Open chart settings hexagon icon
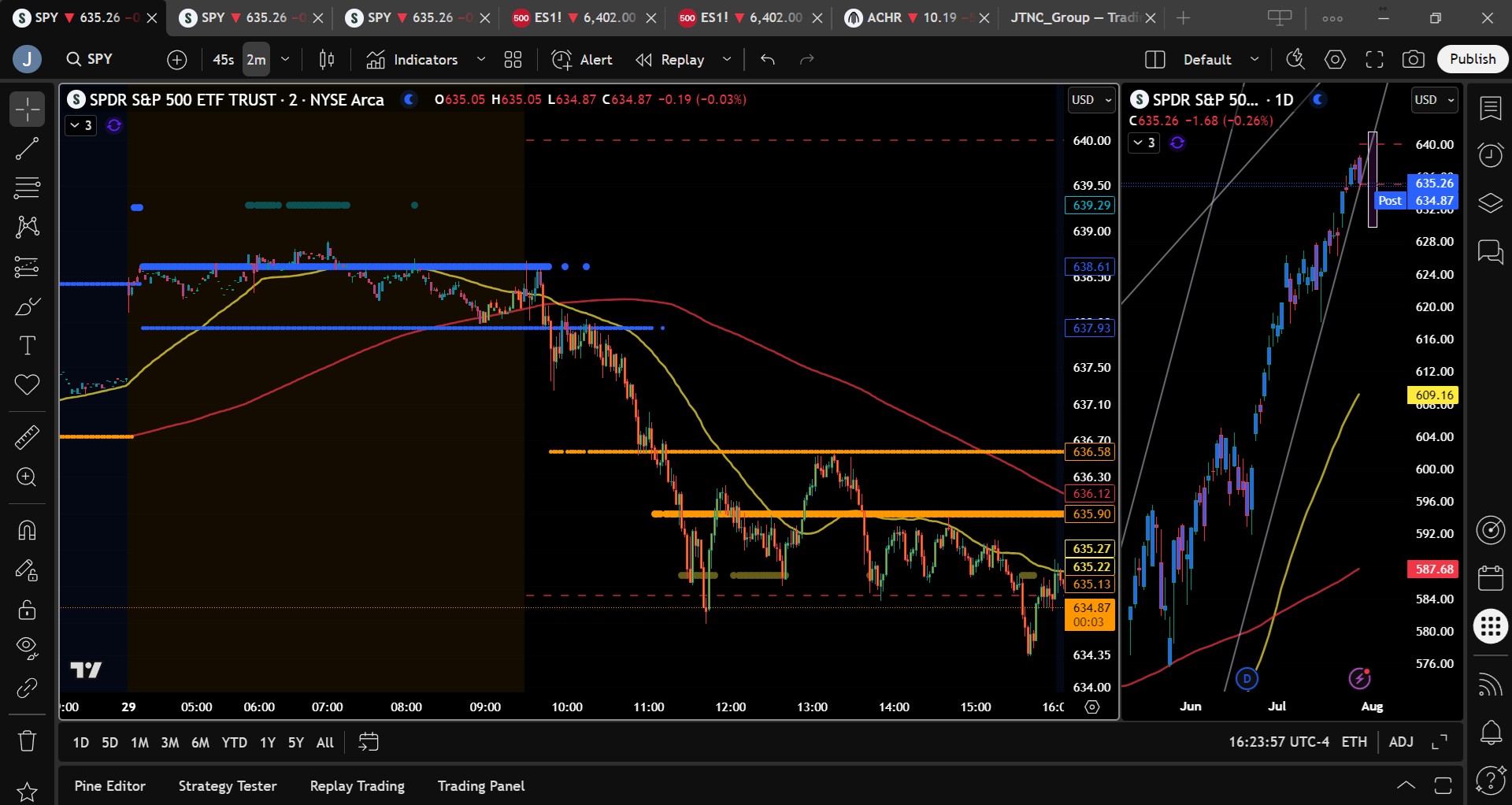 (x=1335, y=59)
